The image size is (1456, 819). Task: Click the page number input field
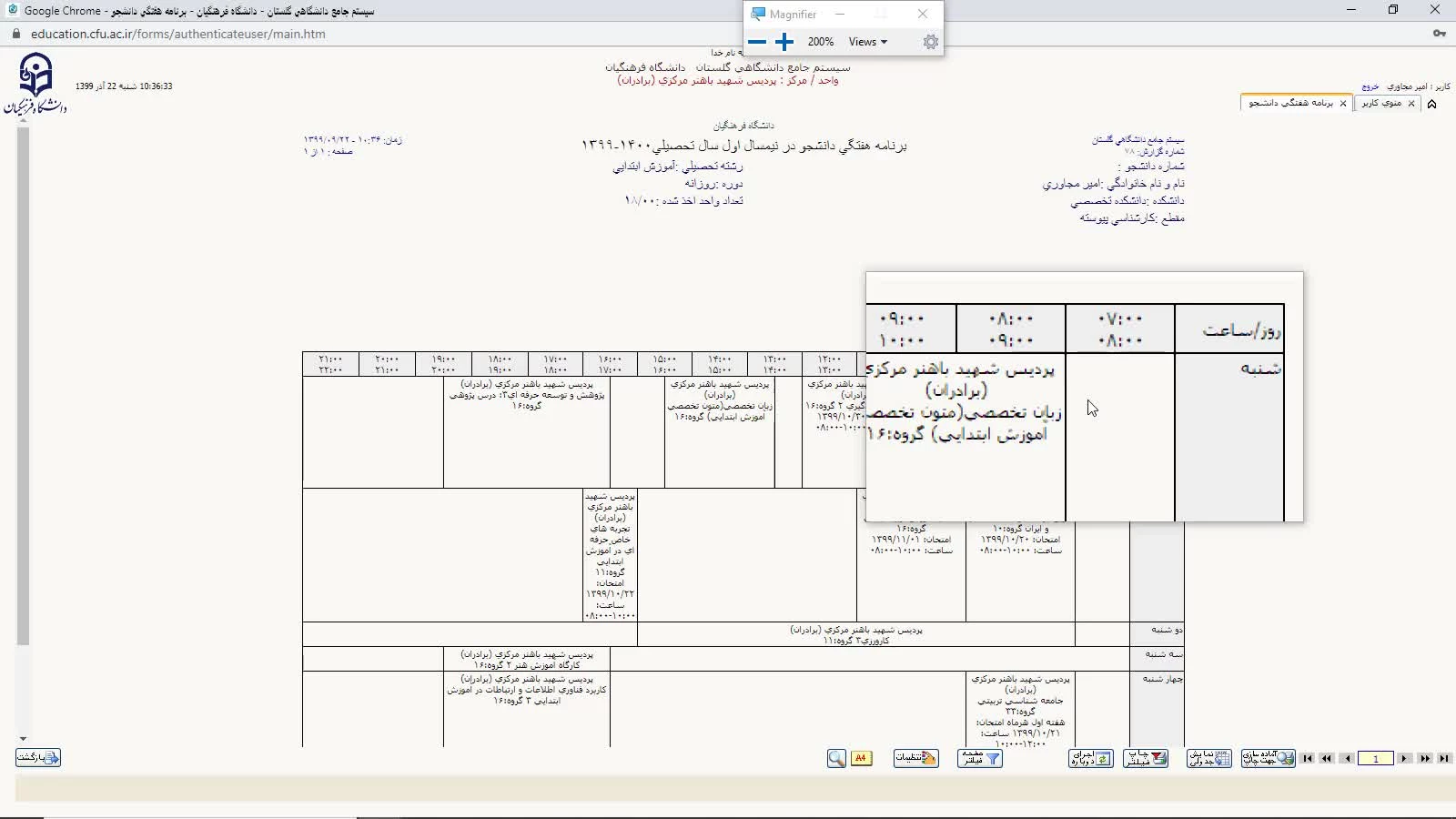[x=1375, y=758]
